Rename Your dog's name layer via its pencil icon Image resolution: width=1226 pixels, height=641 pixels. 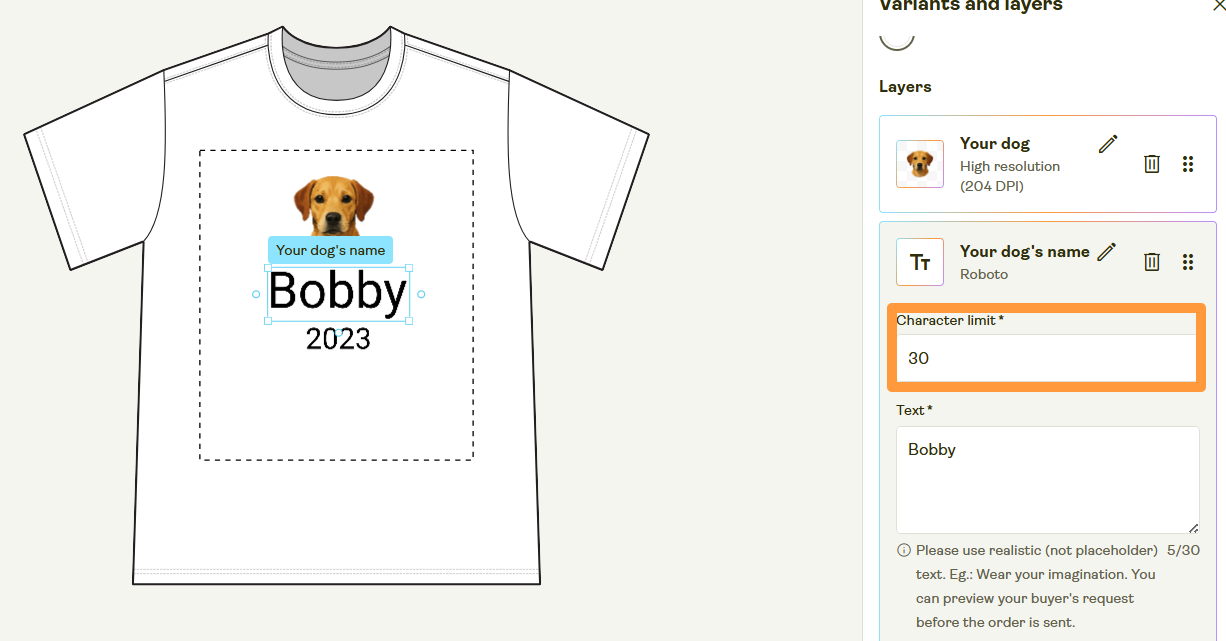click(x=1107, y=252)
